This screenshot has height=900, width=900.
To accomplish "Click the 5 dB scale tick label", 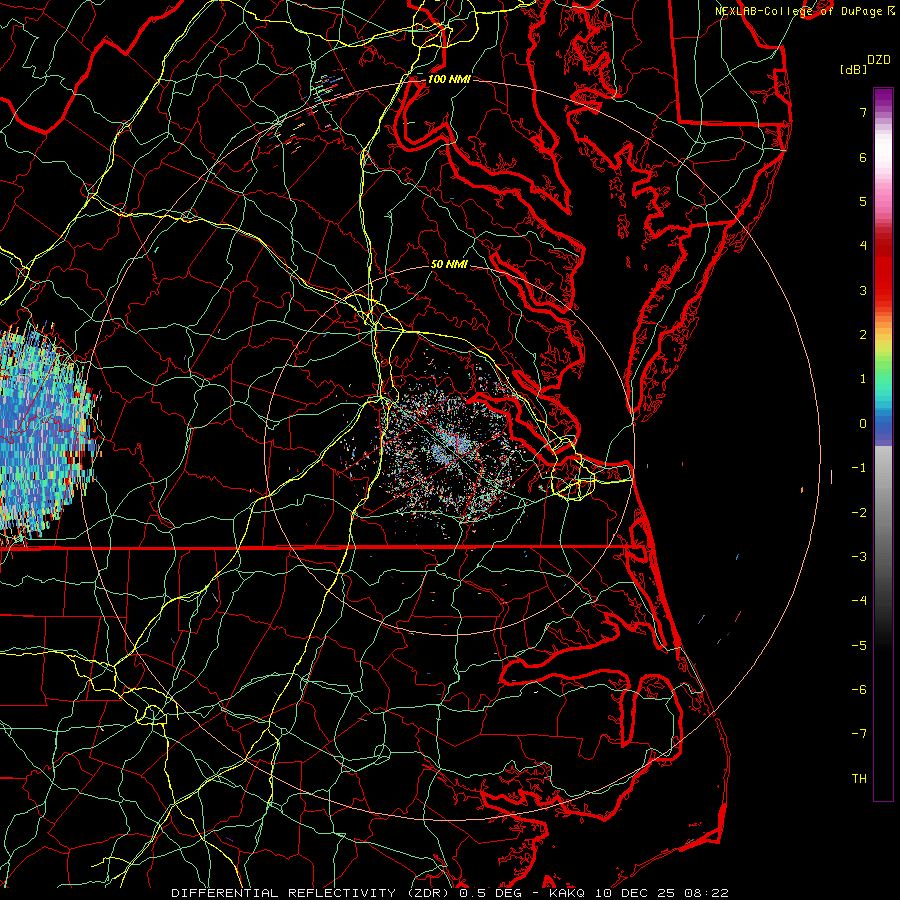I will (863, 201).
